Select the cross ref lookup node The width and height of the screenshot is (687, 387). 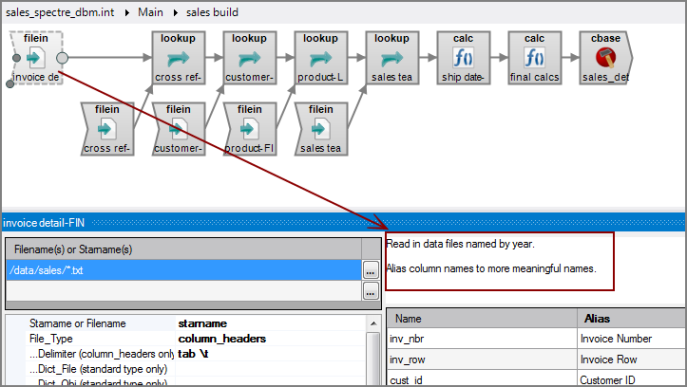178,57
